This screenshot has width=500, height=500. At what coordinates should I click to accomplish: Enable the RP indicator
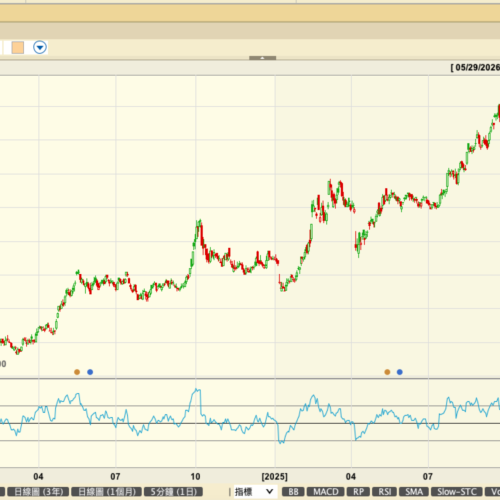pyautogui.click(x=358, y=492)
